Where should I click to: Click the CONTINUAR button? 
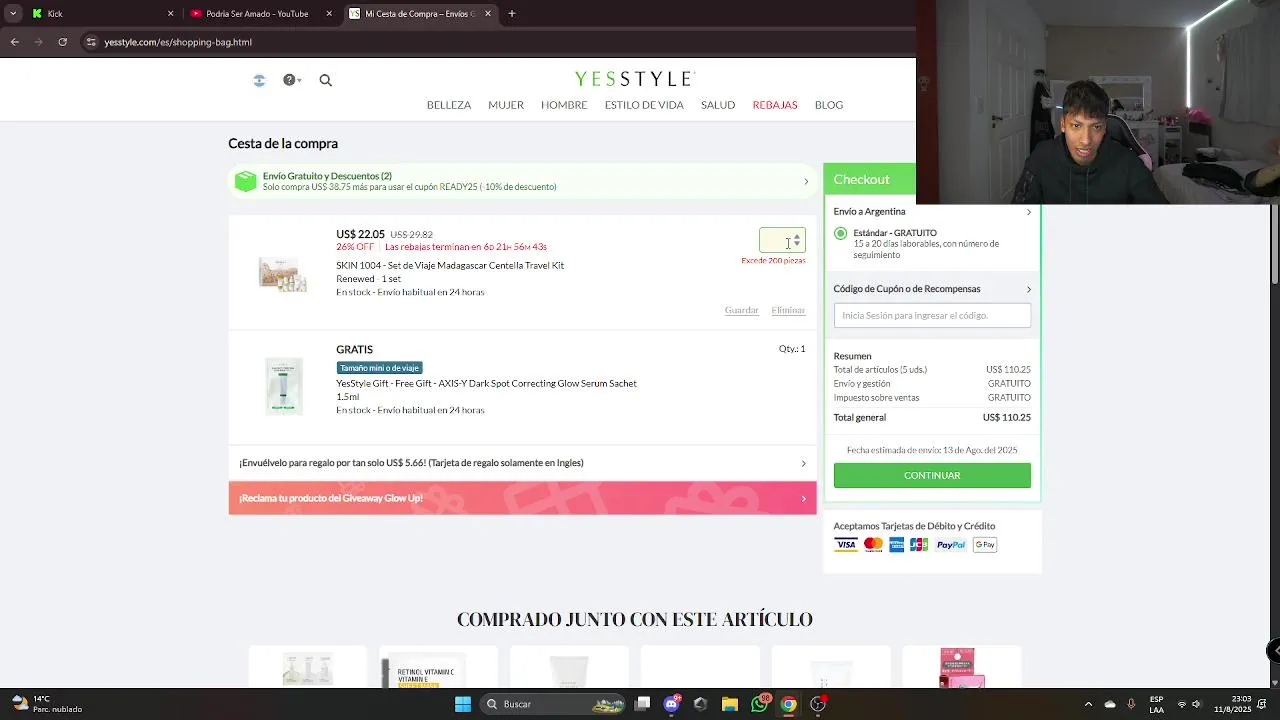click(932, 475)
